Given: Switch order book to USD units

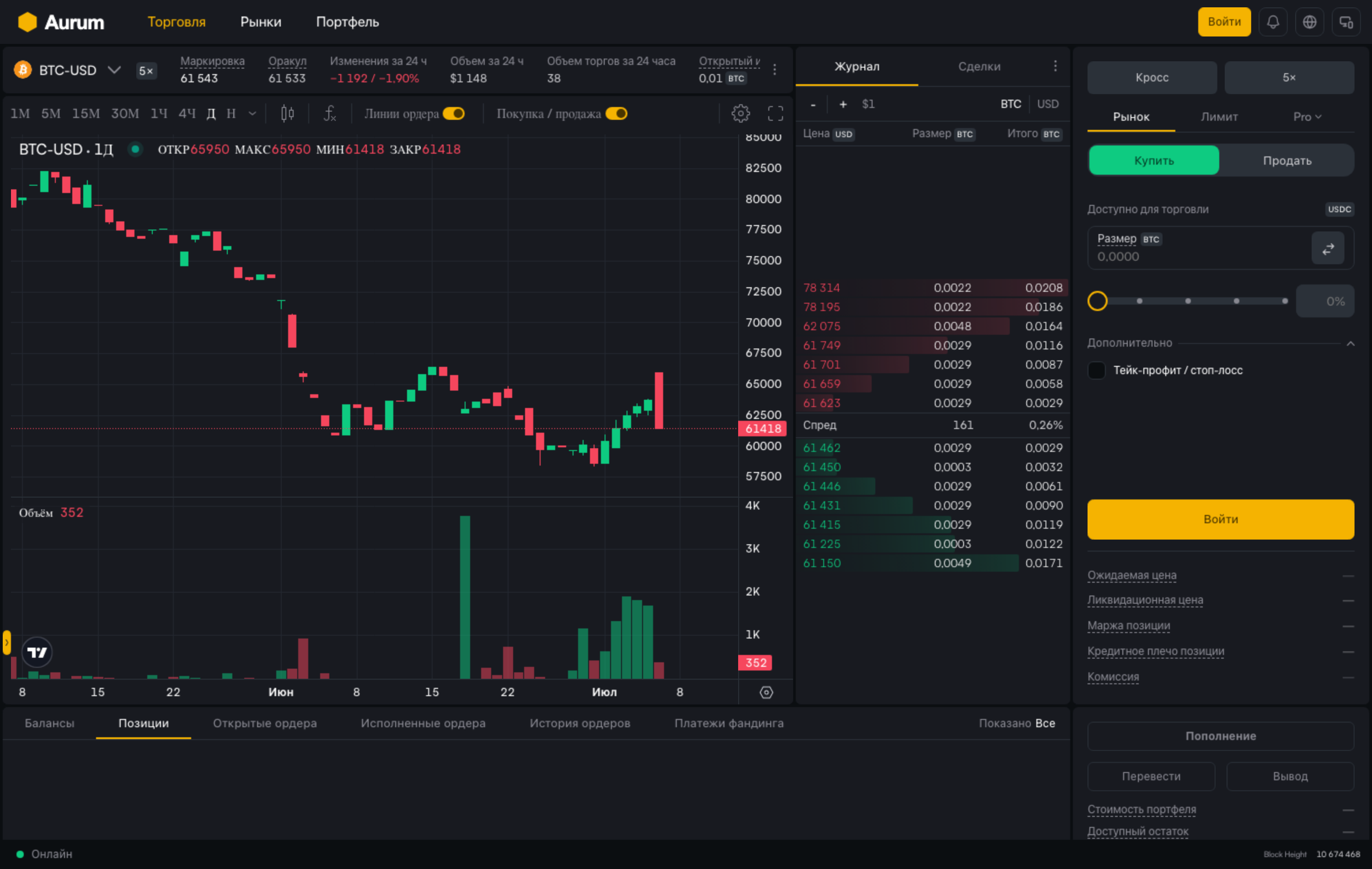Looking at the screenshot, I should click(1047, 104).
